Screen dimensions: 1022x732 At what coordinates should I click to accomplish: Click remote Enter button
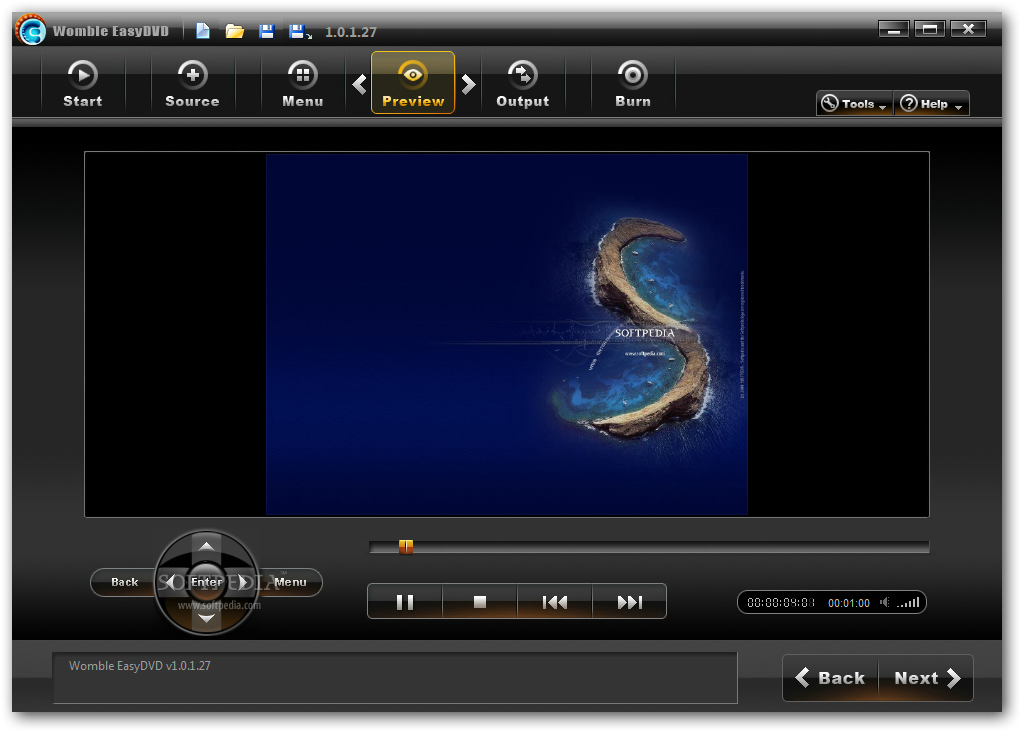(207, 581)
